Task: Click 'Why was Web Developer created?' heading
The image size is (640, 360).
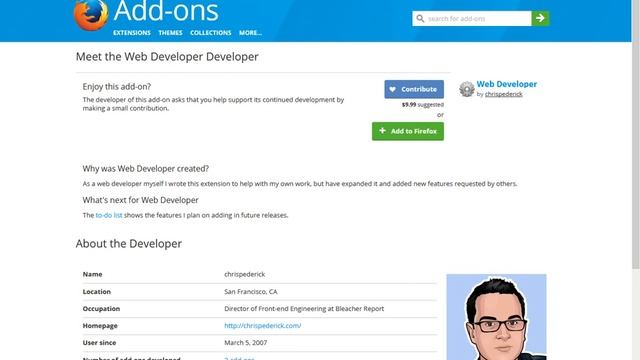Action: pos(146,169)
